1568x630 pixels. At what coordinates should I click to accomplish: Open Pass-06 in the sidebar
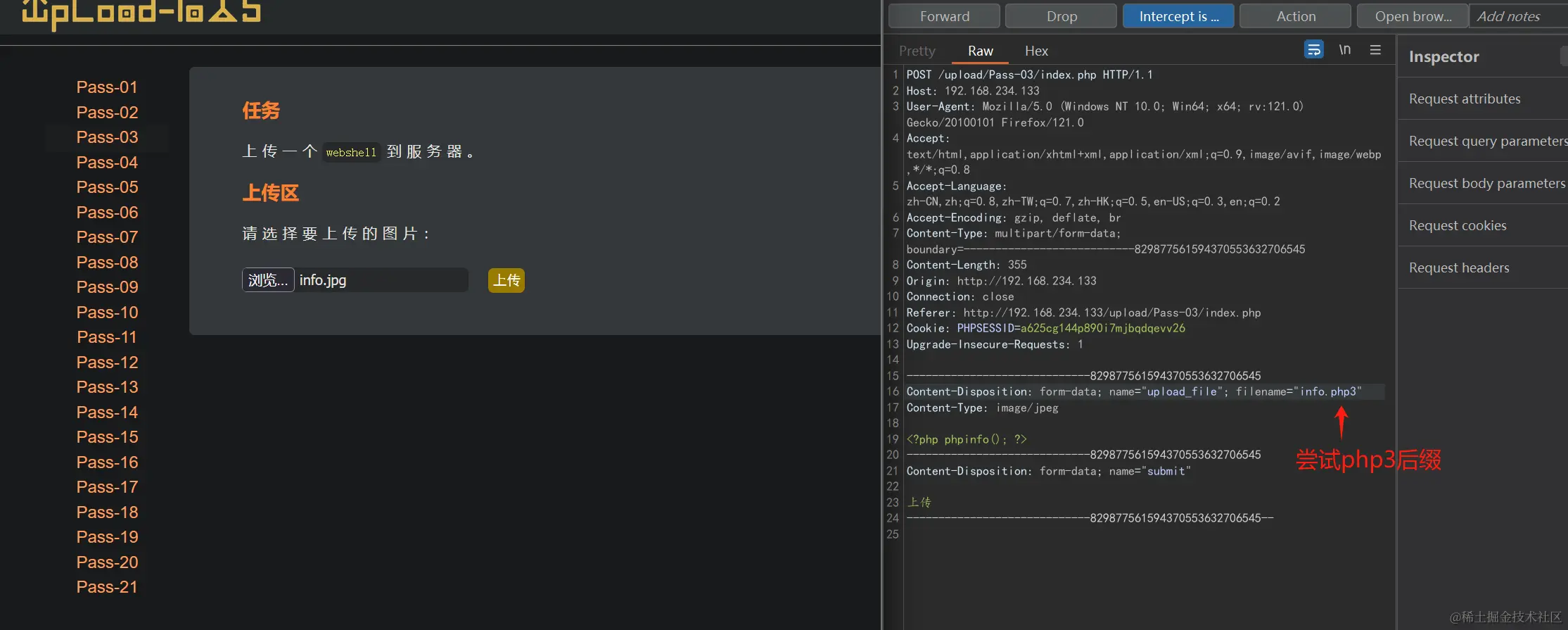pos(107,213)
